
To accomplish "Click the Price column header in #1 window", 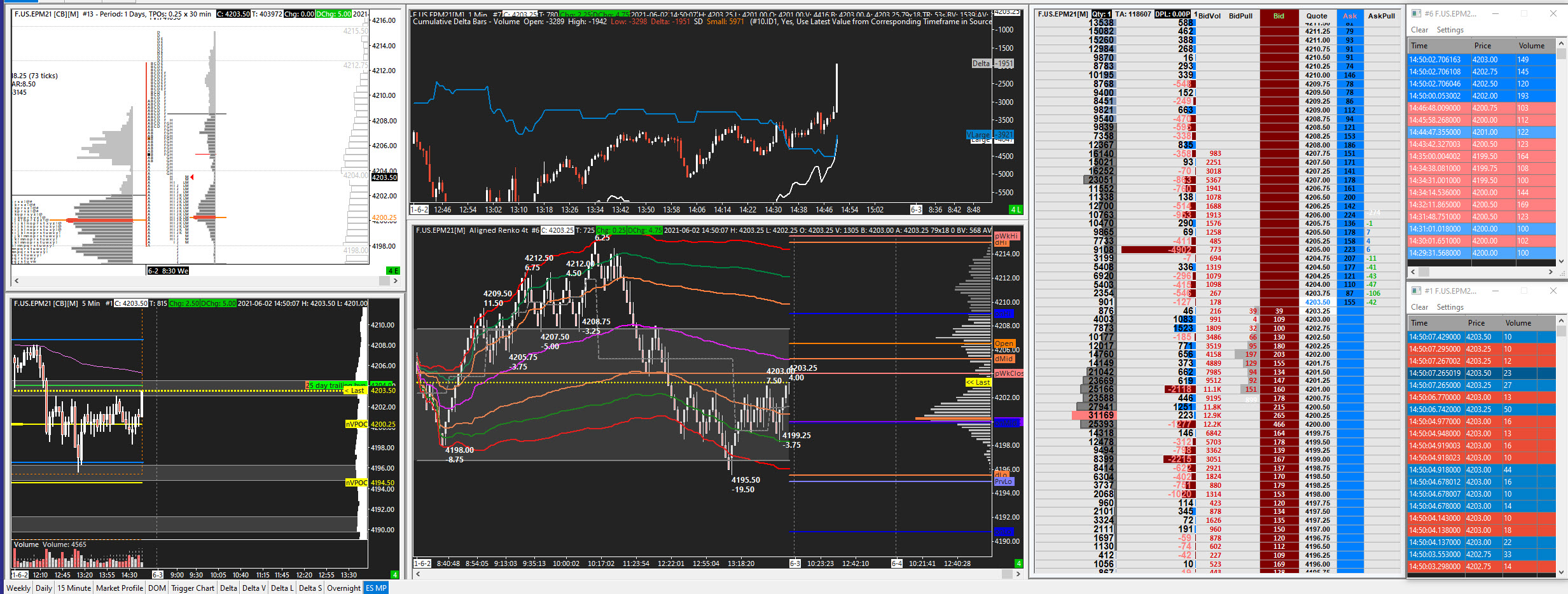I will pyautogui.click(x=1483, y=323).
